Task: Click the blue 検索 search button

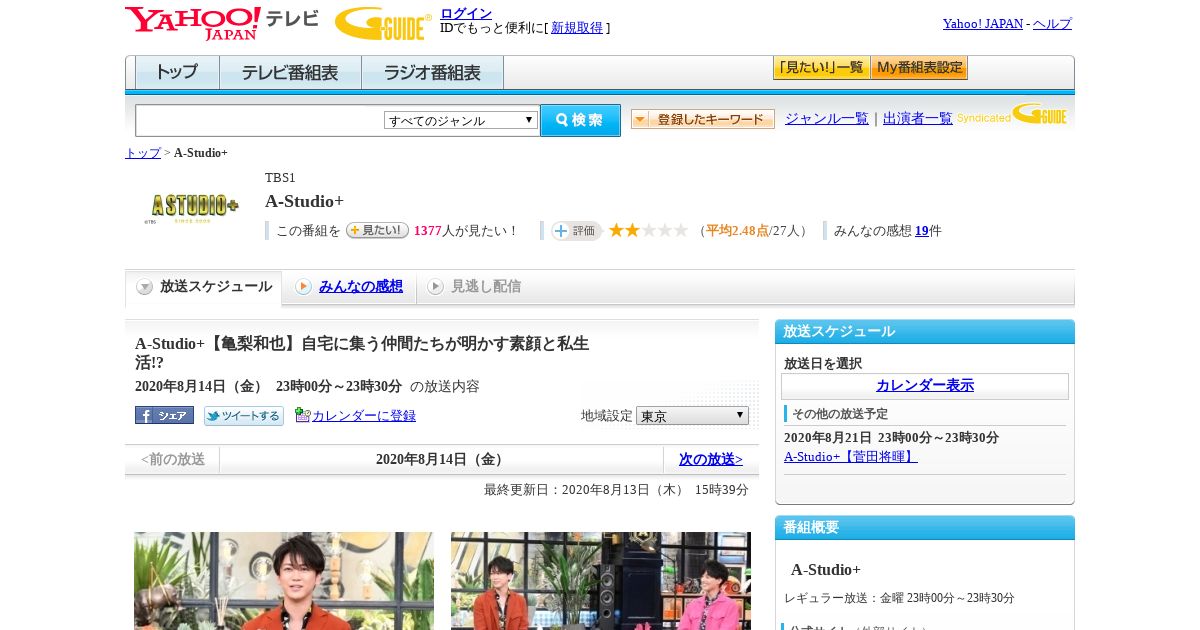Action: point(580,120)
